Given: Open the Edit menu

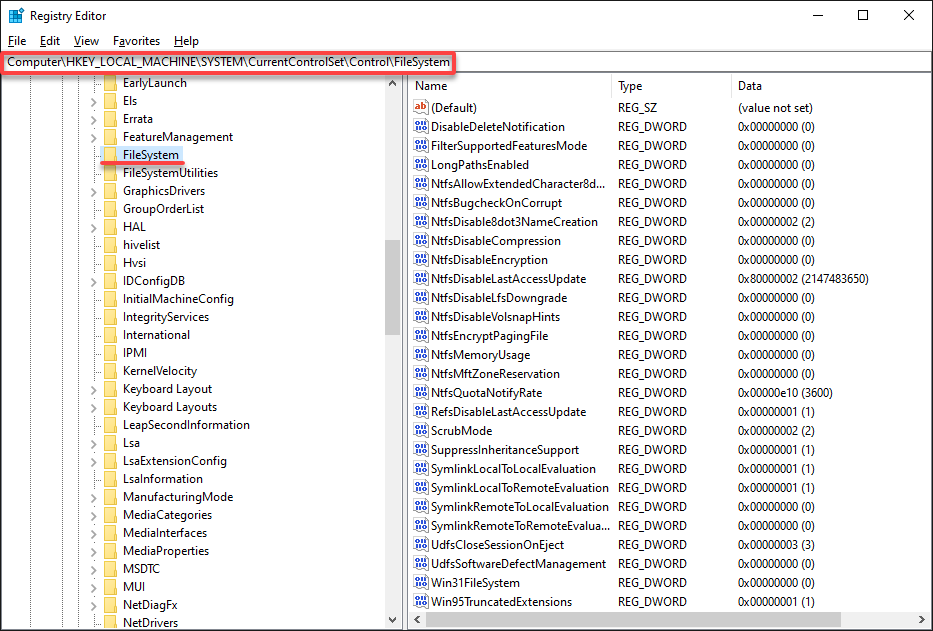Looking at the screenshot, I should (x=50, y=41).
